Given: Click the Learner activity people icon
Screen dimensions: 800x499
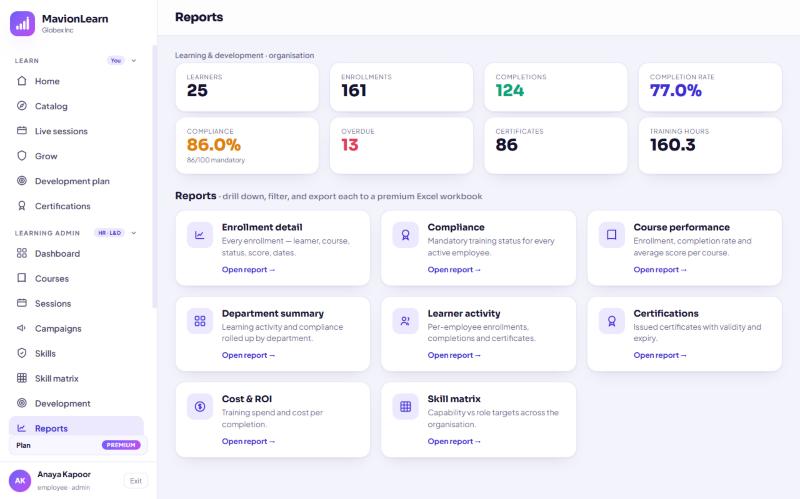Looking at the screenshot, I should (406, 321).
